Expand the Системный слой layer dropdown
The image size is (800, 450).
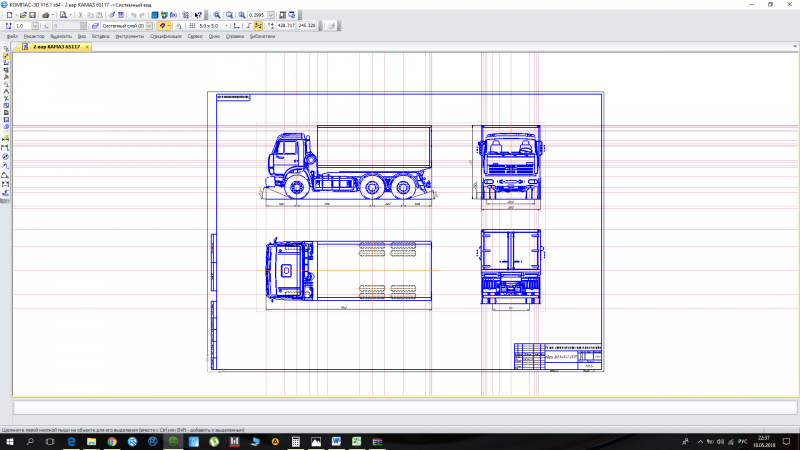(149, 26)
